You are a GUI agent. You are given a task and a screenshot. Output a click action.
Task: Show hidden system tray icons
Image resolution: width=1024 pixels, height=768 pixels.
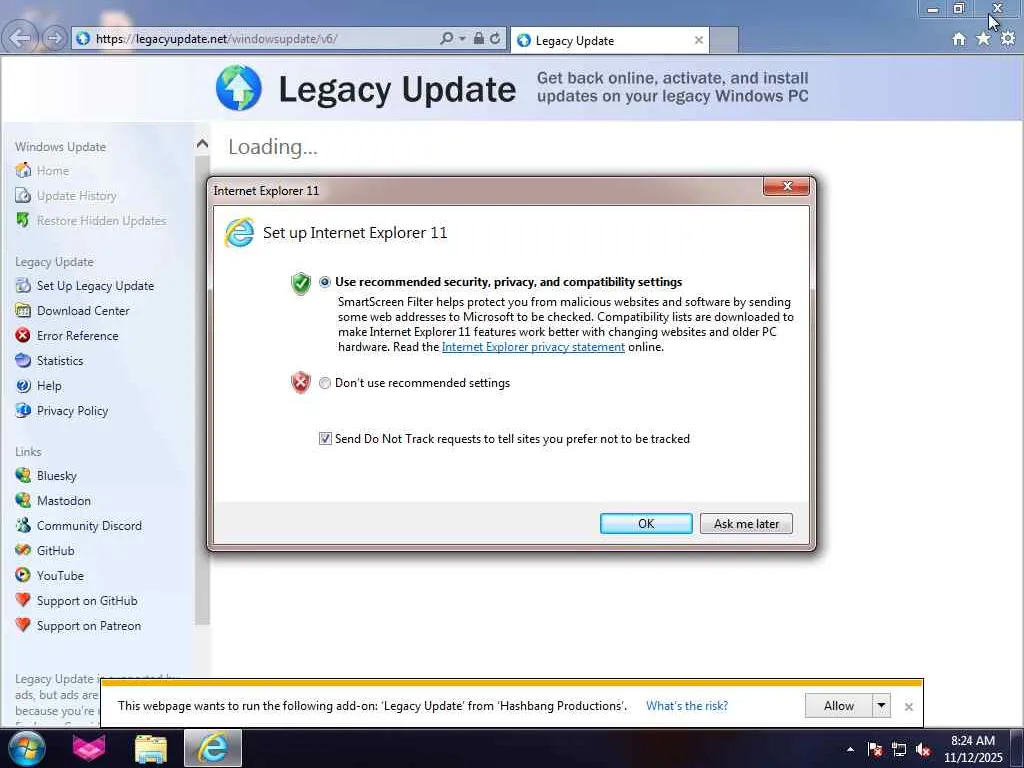[x=850, y=750]
